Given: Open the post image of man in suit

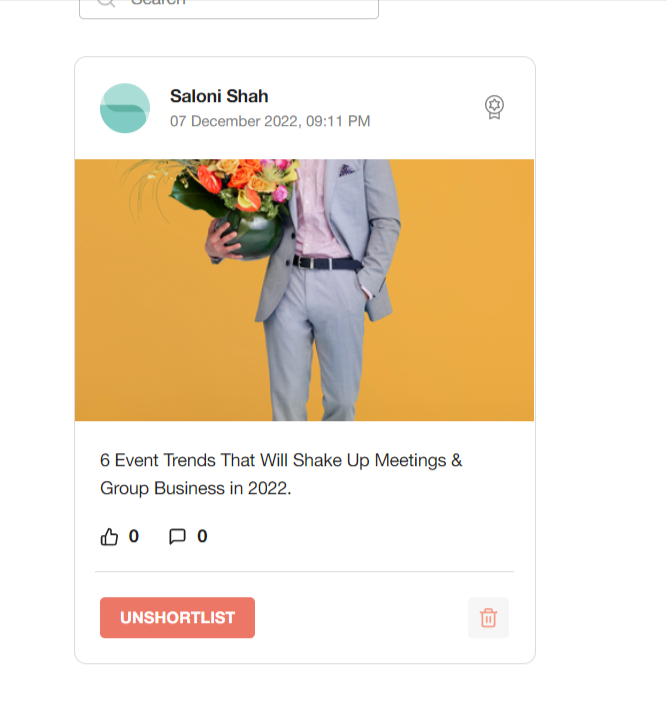Looking at the screenshot, I should click(x=304, y=290).
